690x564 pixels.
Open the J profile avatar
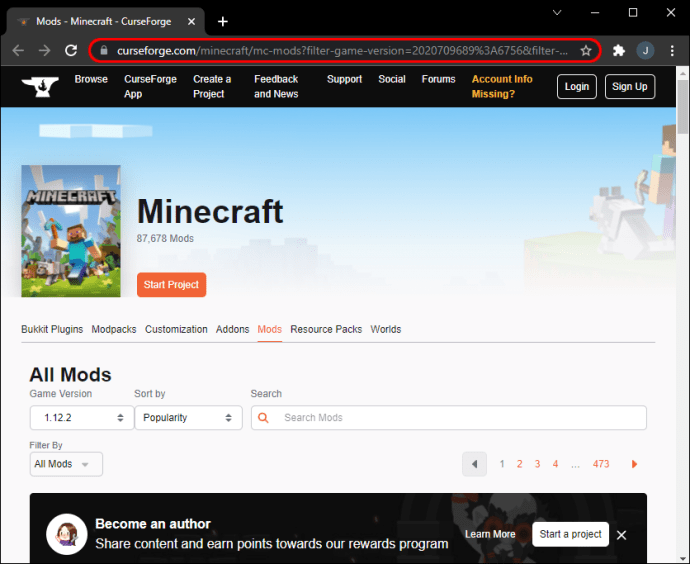(x=645, y=51)
